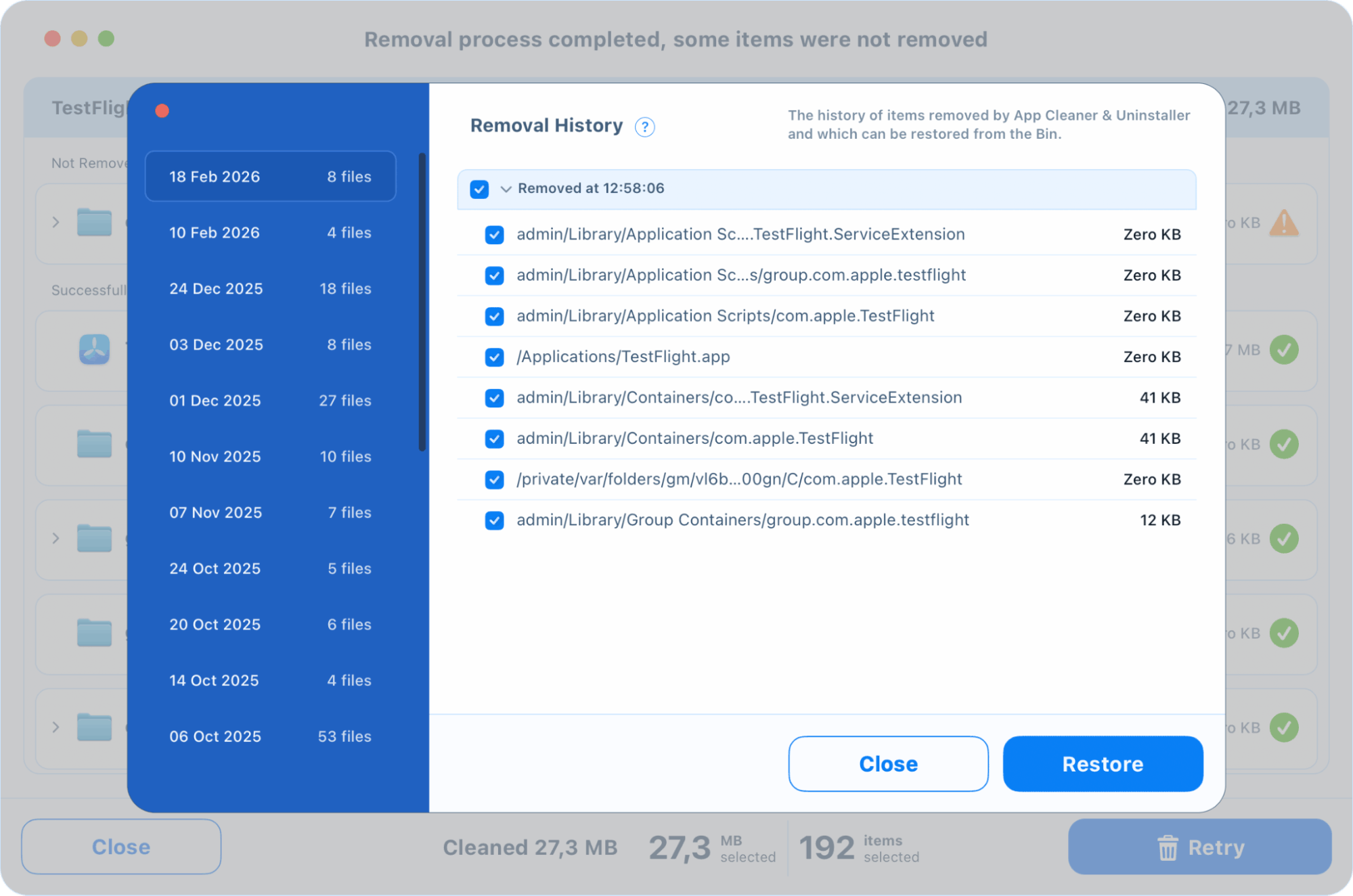Click the TestFlight app icon in background list

(94, 350)
